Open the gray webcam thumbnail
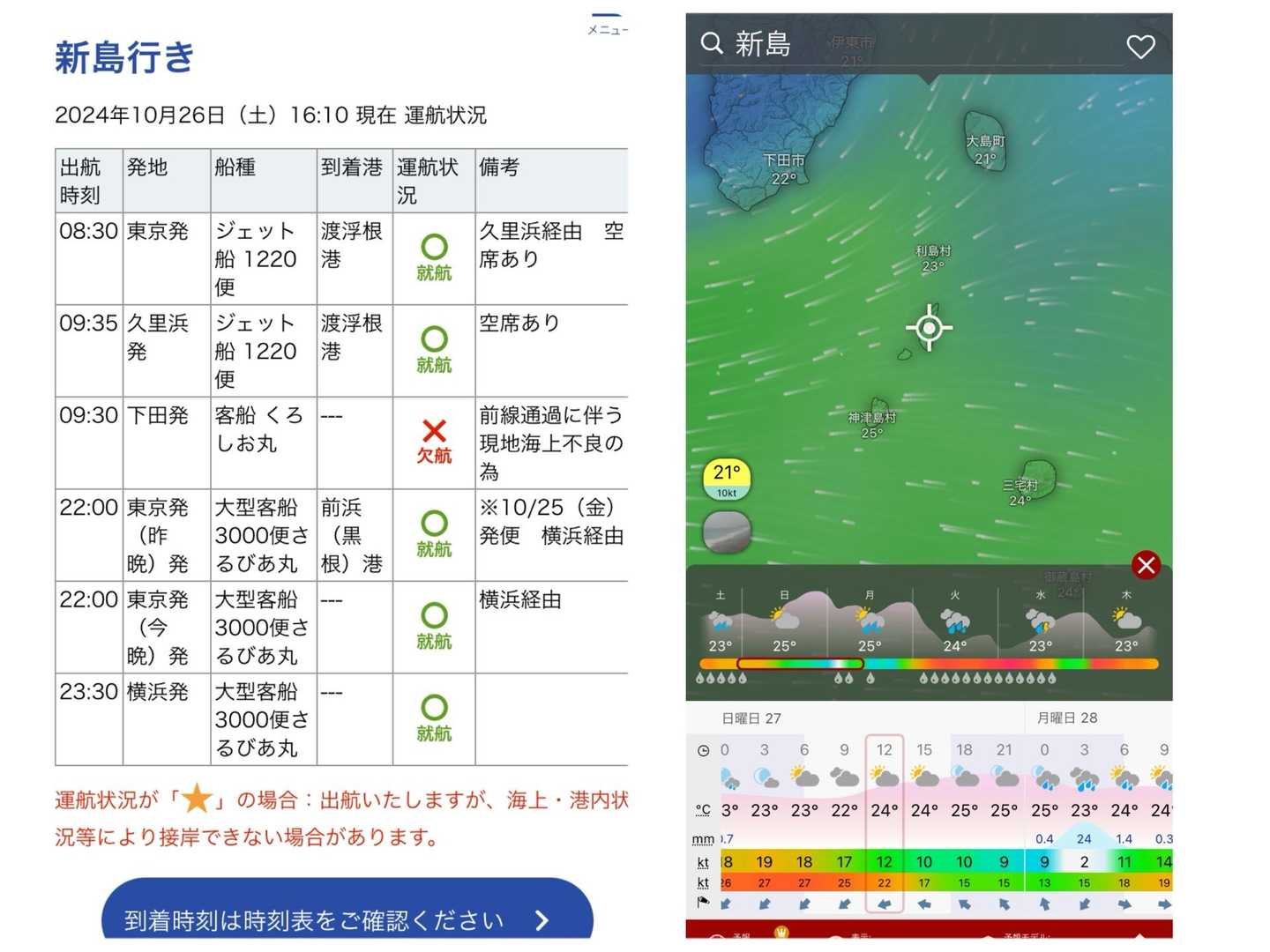1270x952 pixels. click(x=727, y=532)
